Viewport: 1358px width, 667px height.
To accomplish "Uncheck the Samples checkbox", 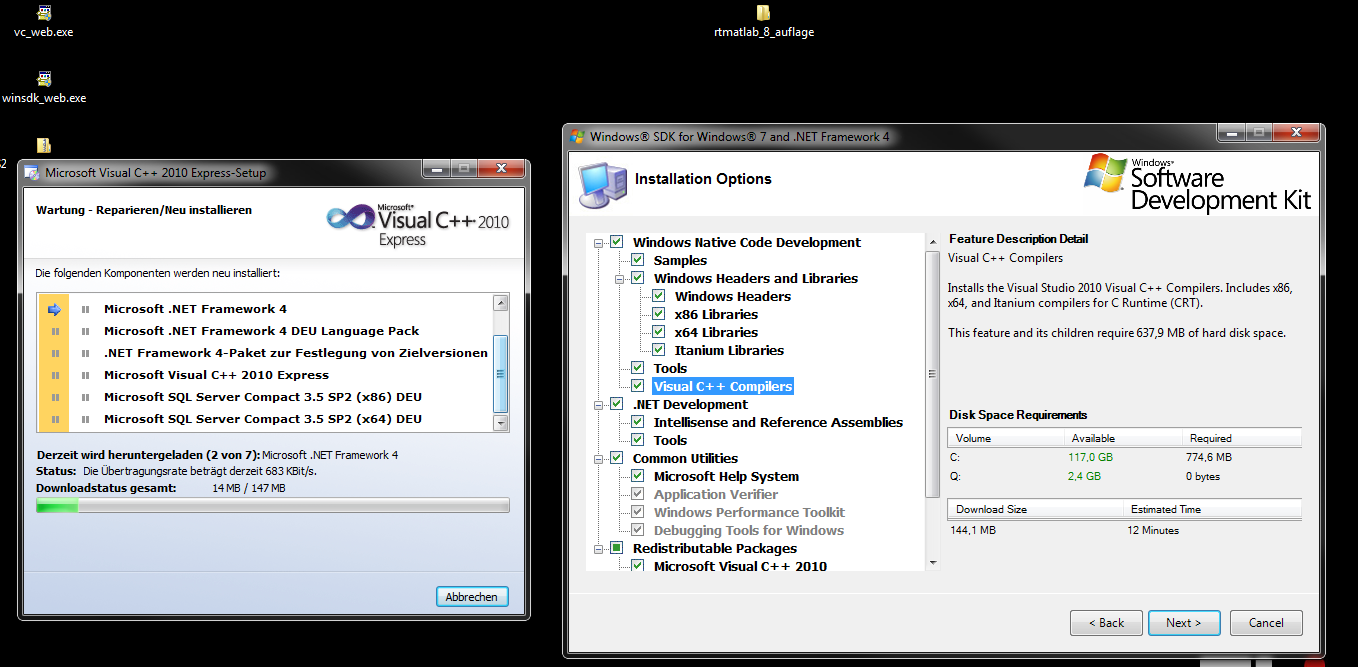I will [637, 261].
